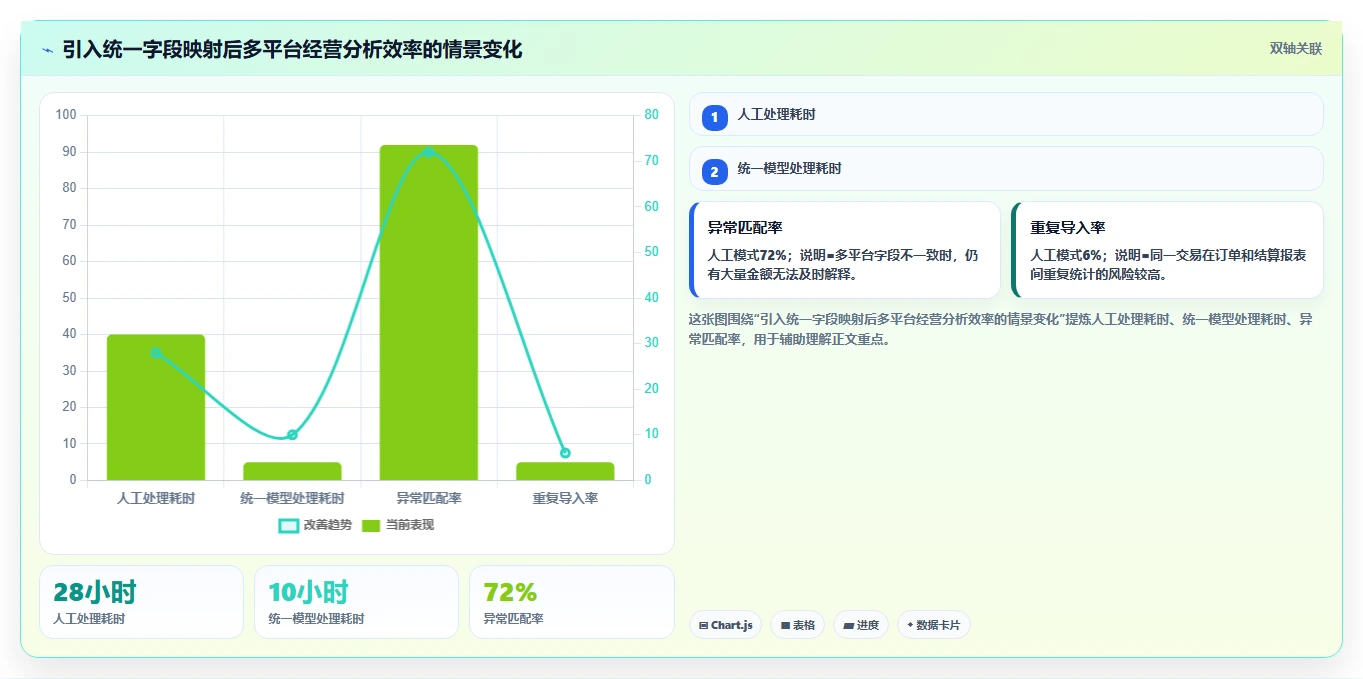
Task: Click the 表格 chip icon
Action: [785, 625]
